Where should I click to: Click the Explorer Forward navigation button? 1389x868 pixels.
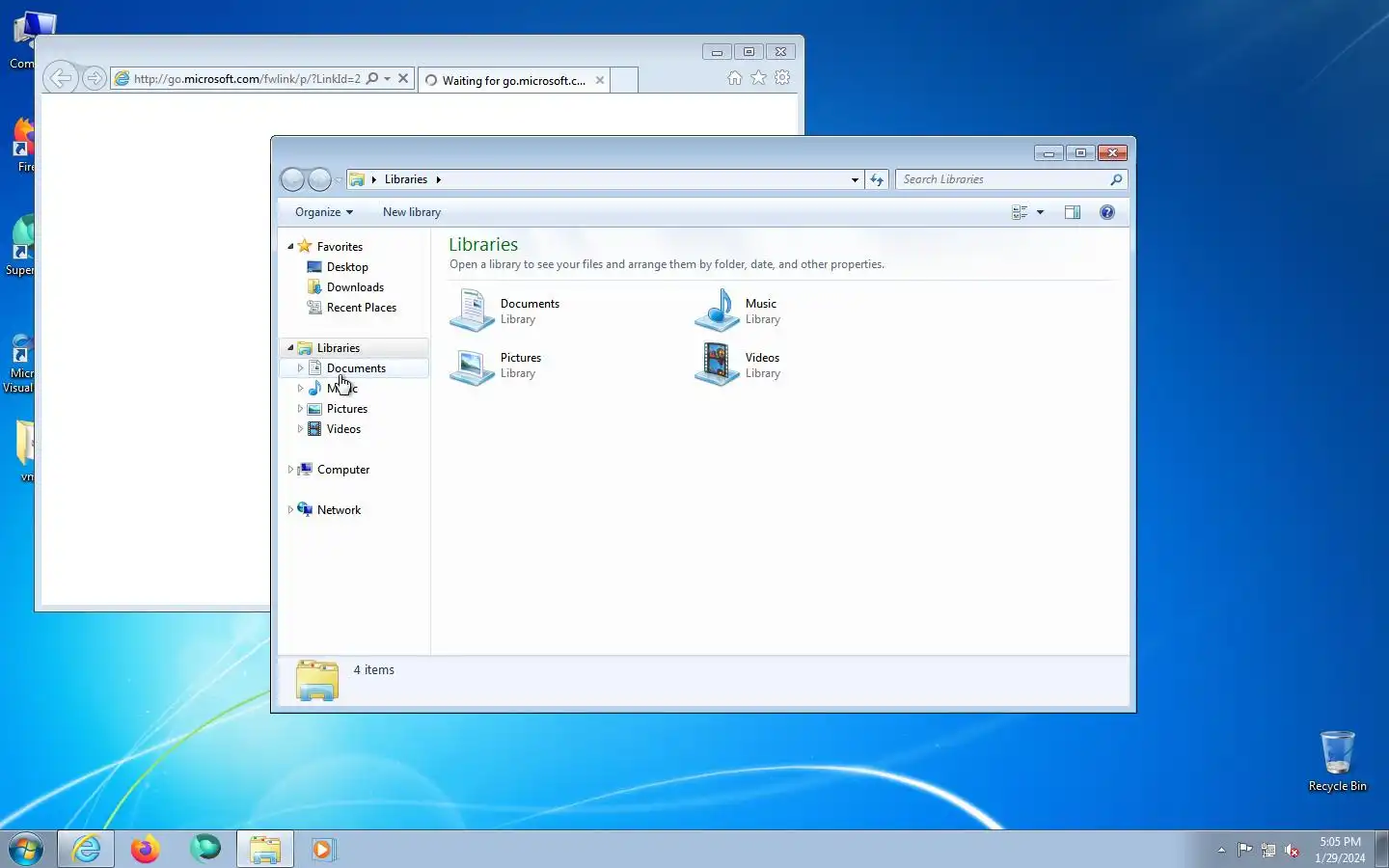(319, 179)
